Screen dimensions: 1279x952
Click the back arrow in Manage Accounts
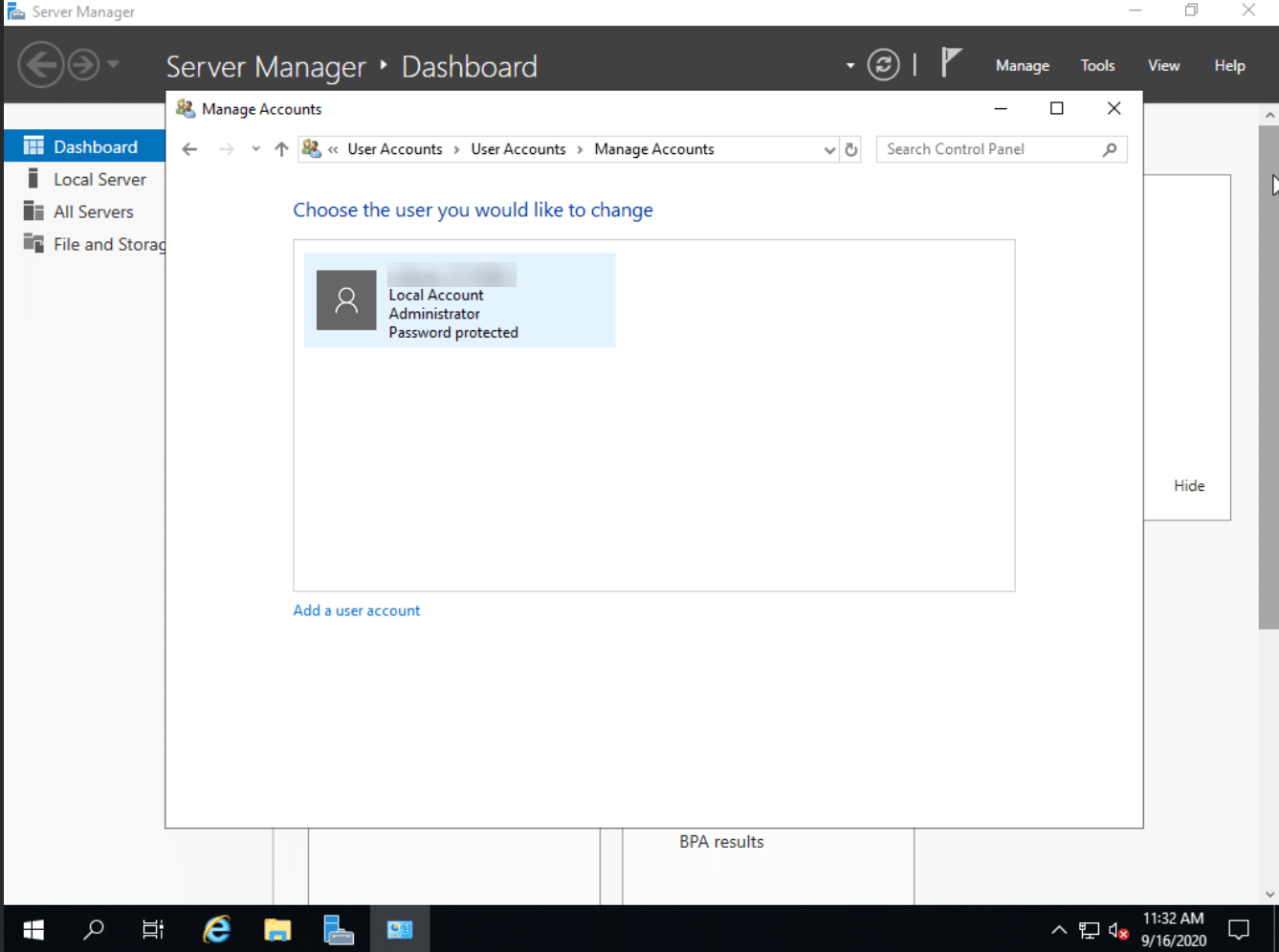[189, 149]
